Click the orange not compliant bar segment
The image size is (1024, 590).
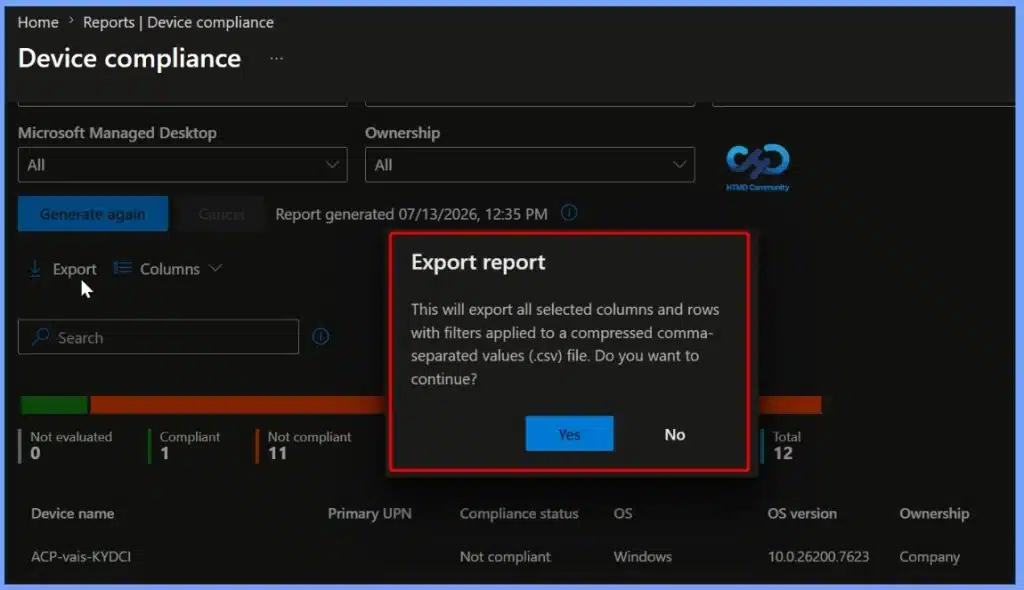coord(238,405)
